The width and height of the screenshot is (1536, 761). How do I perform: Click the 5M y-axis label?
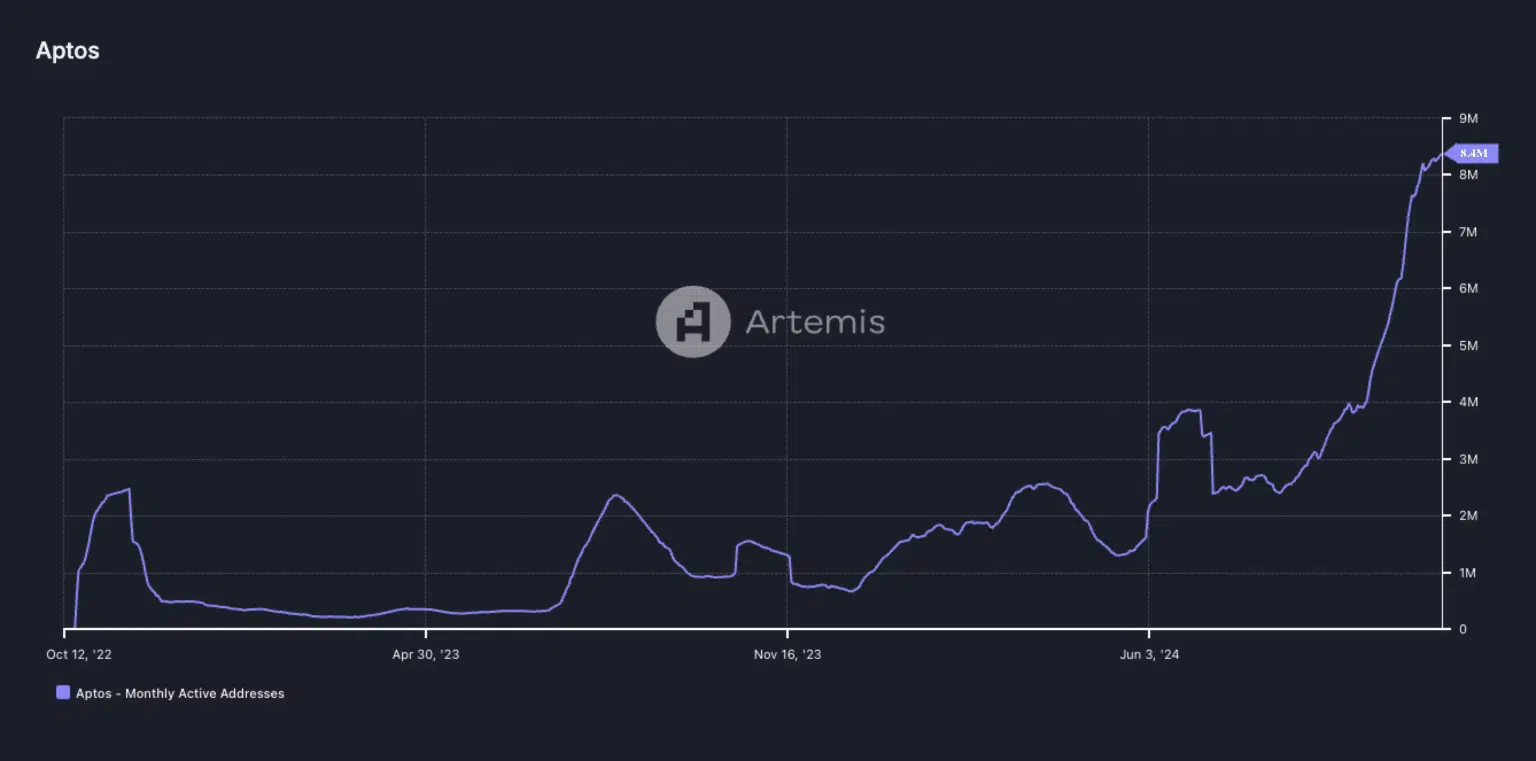(1468, 345)
